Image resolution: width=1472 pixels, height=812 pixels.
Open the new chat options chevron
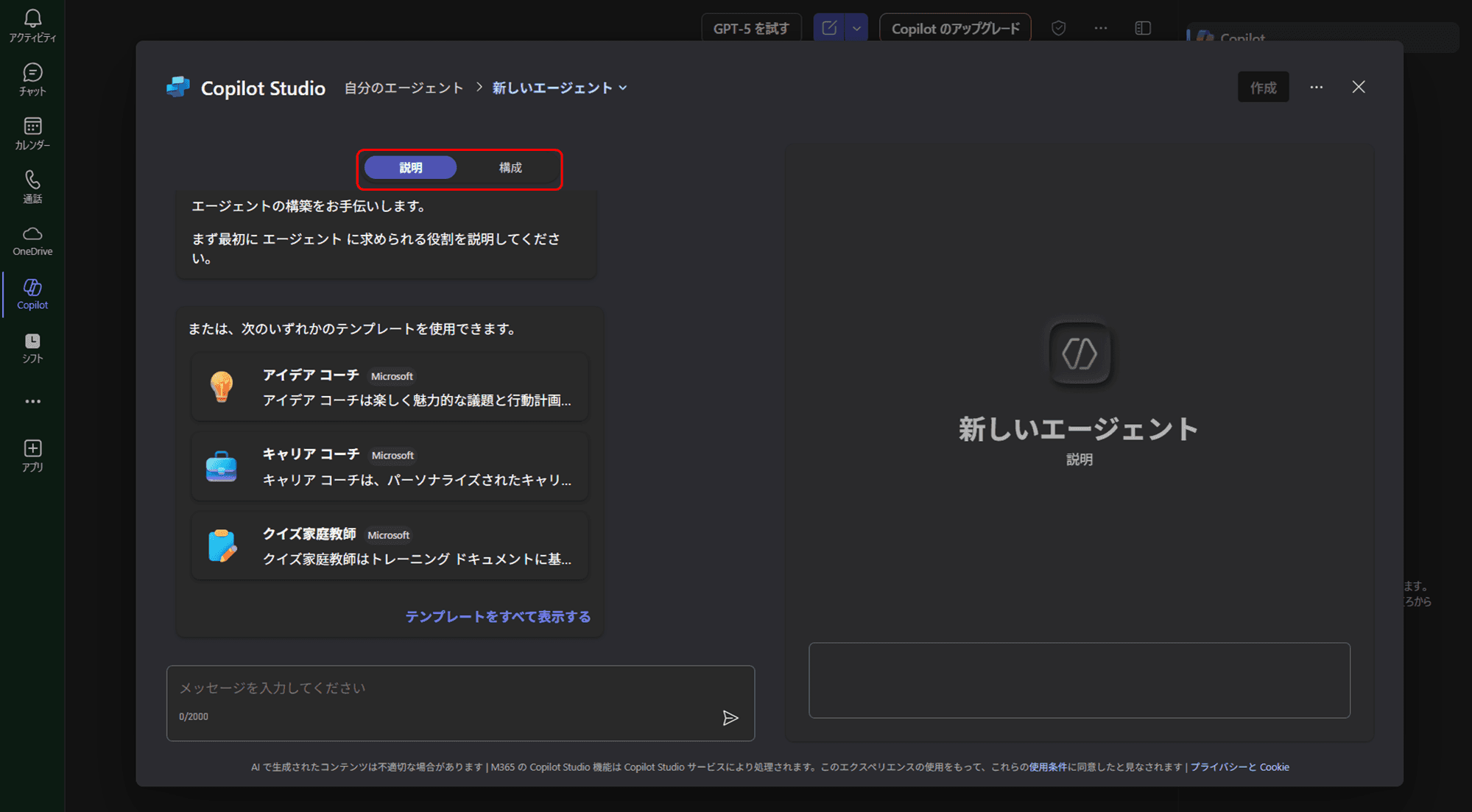(856, 27)
